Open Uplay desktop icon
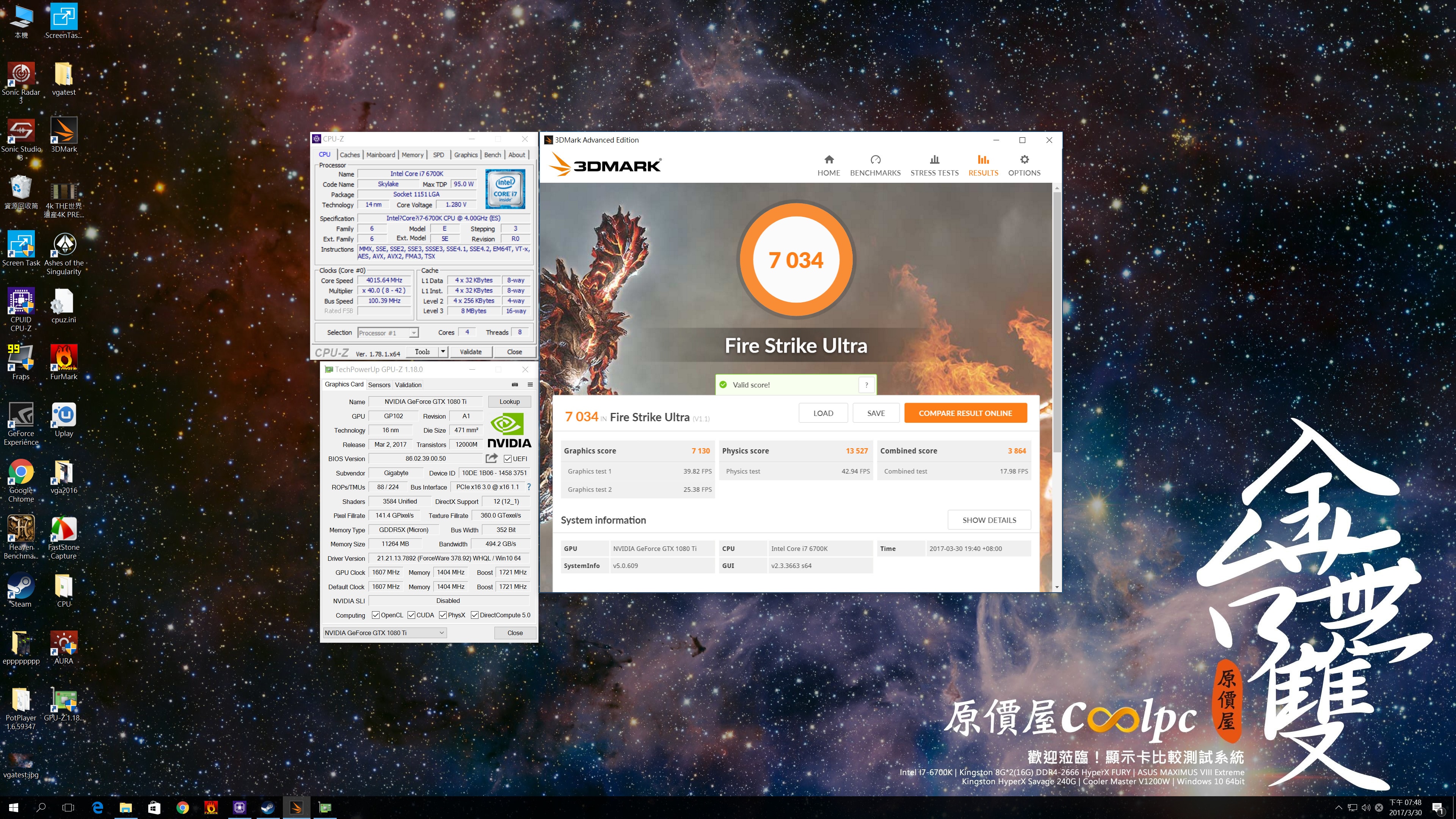Screen dimensions: 1456x819 click(64, 420)
